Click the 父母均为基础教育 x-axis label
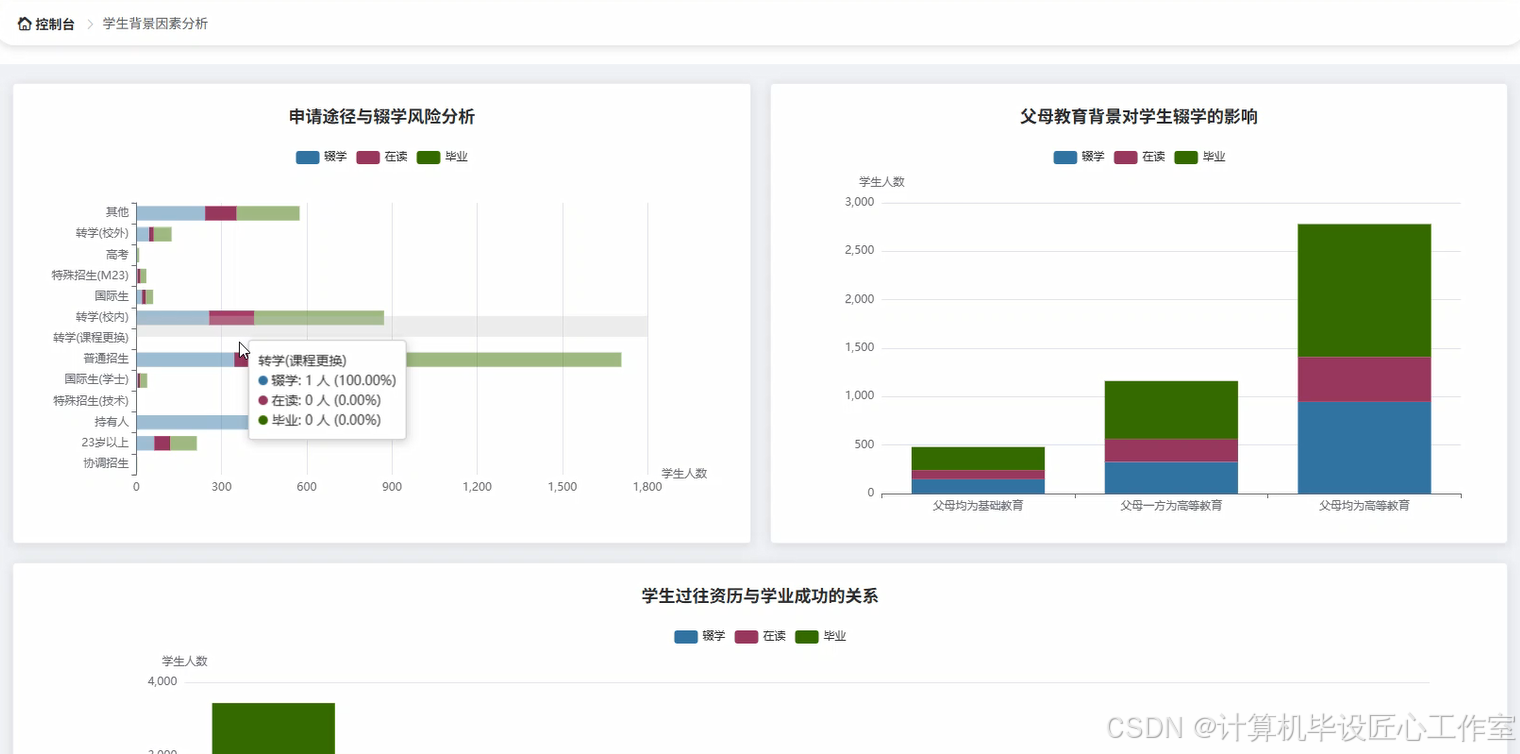Image resolution: width=1520 pixels, height=754 pixels. click(978, 506)
